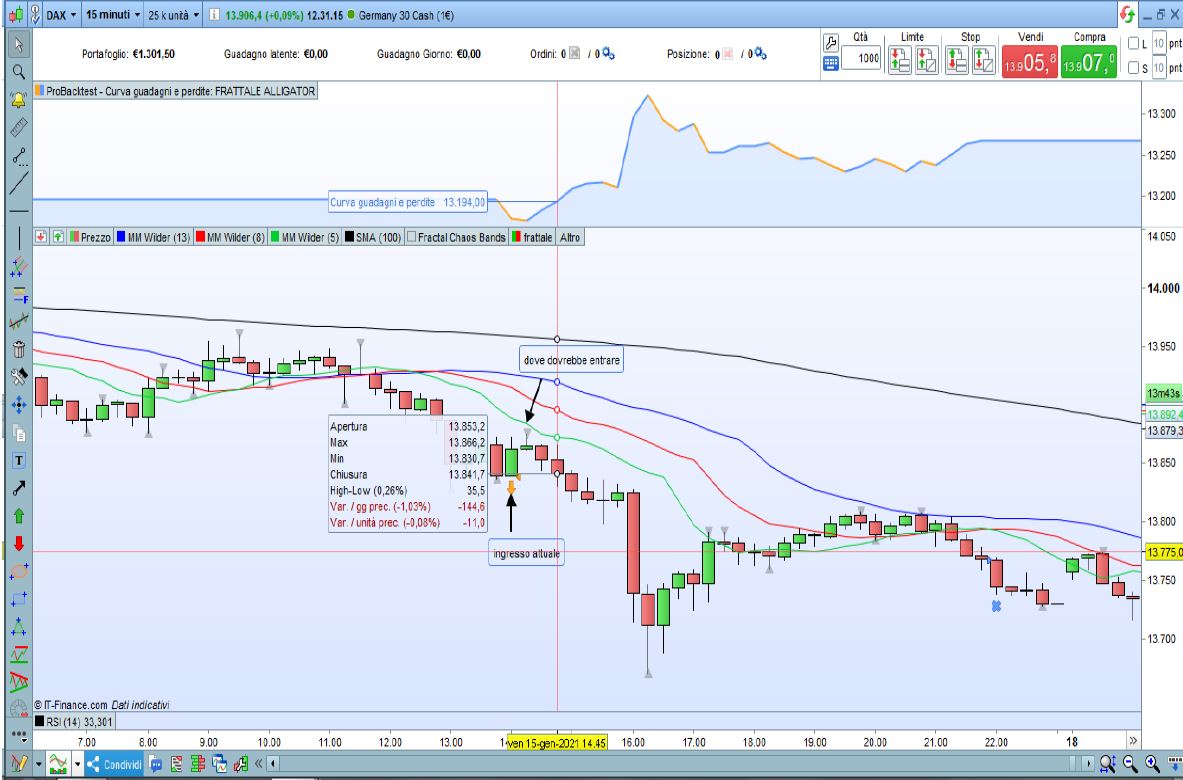Screen dimensions: 1183x780
Task: Toggle the Fractal Chaos Bands checkbox
Action: [411, 237]
